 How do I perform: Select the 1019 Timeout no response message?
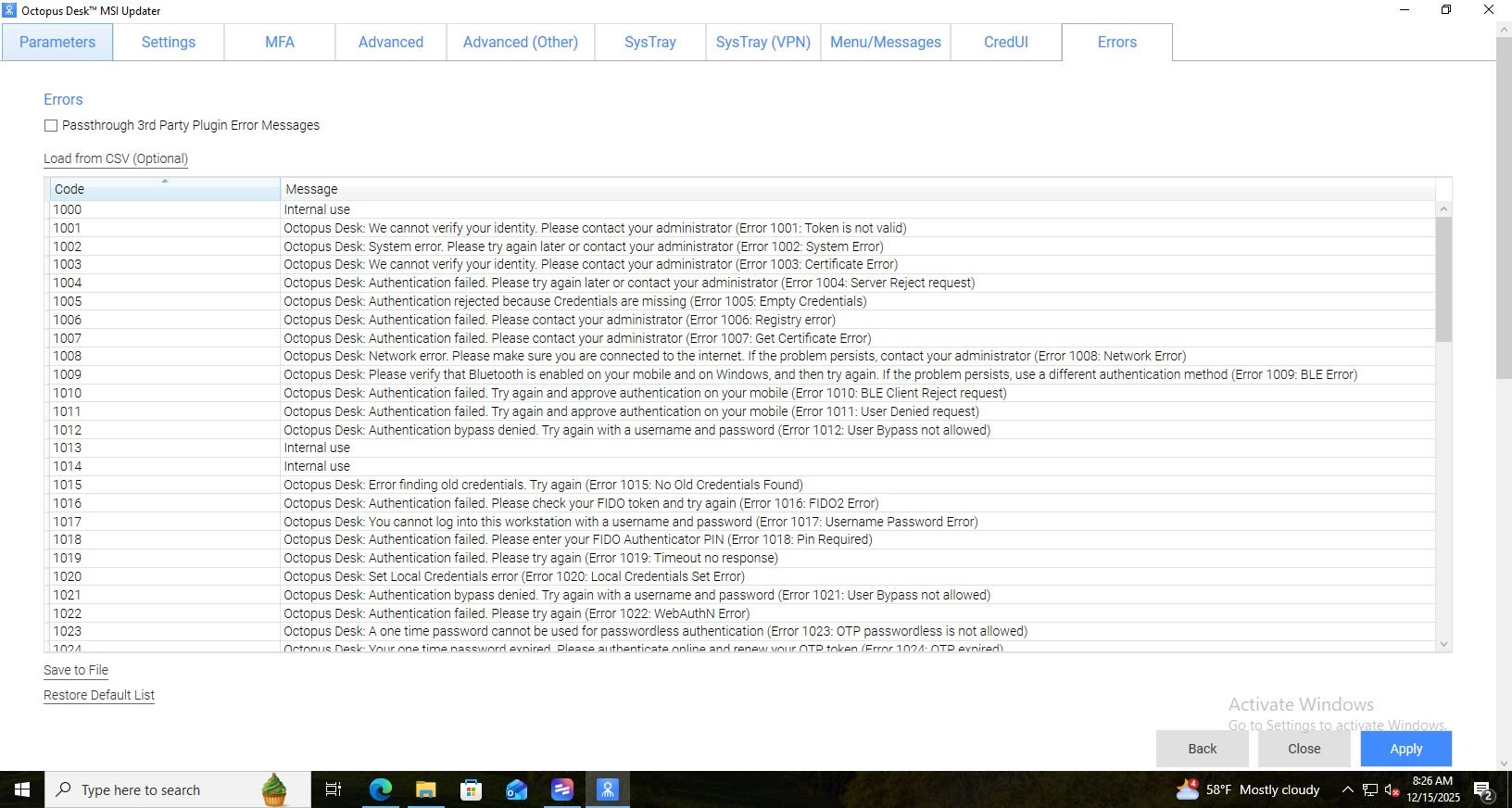(x=531, y=558)
